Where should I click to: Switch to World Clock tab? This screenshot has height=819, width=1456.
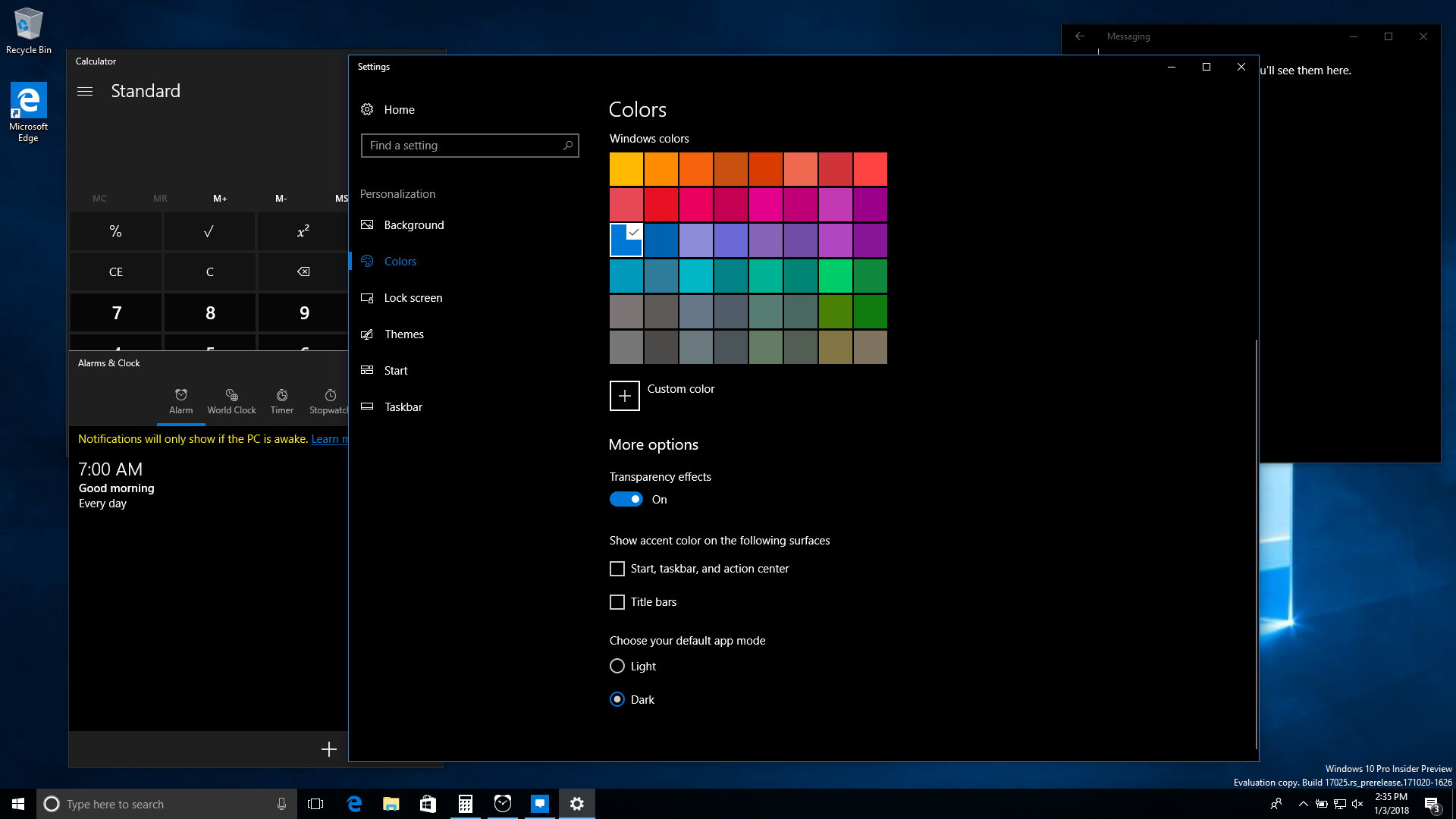click(231, 401)
